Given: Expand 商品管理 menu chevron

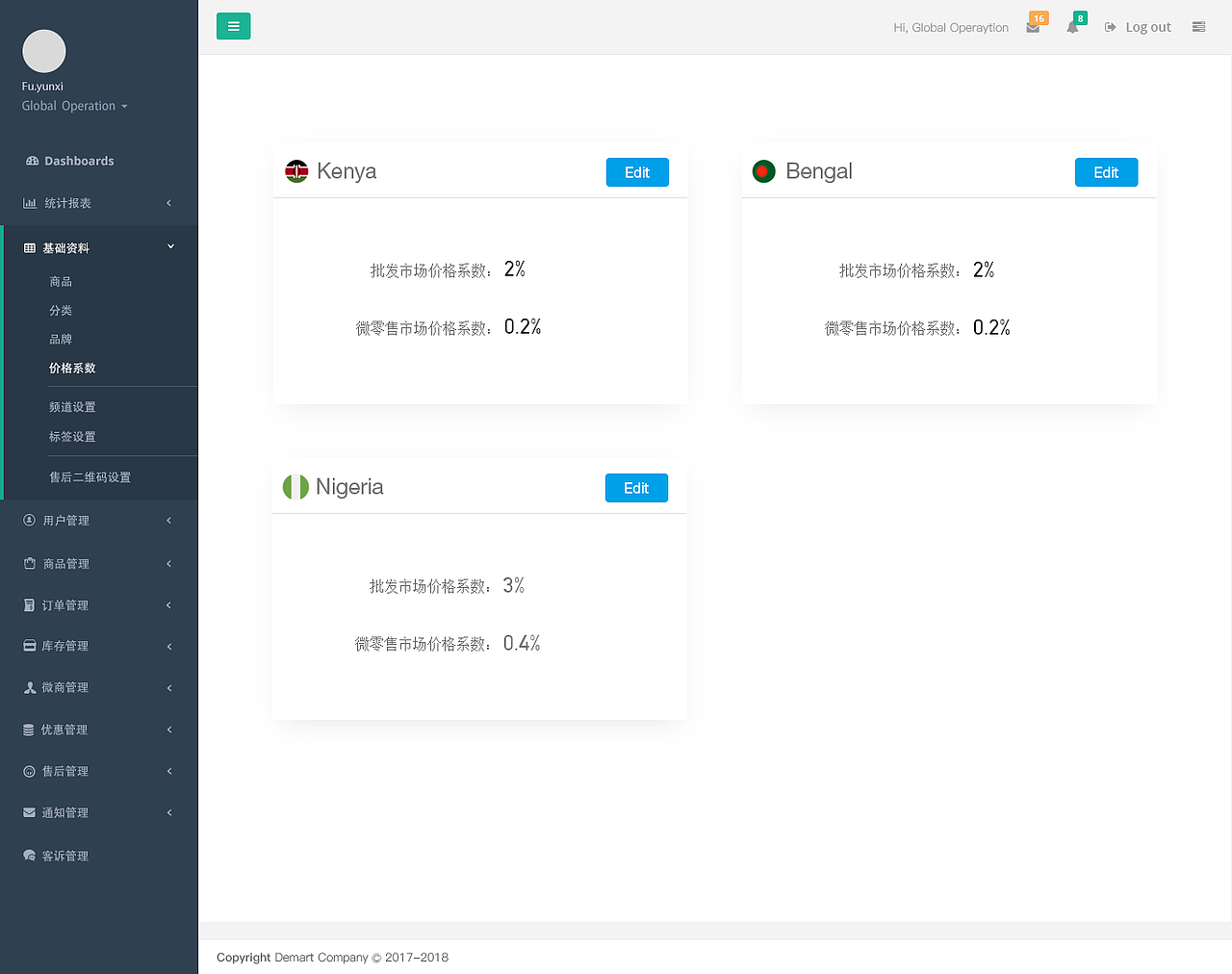Looking at the screenshot, I should (x=169, y=564).
